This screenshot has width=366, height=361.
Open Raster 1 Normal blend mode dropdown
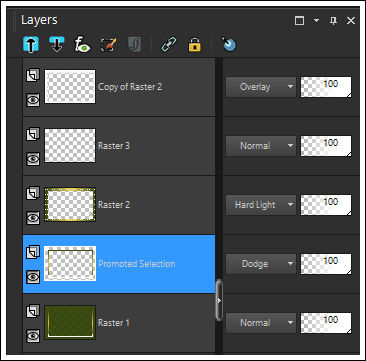click(261, 323)
